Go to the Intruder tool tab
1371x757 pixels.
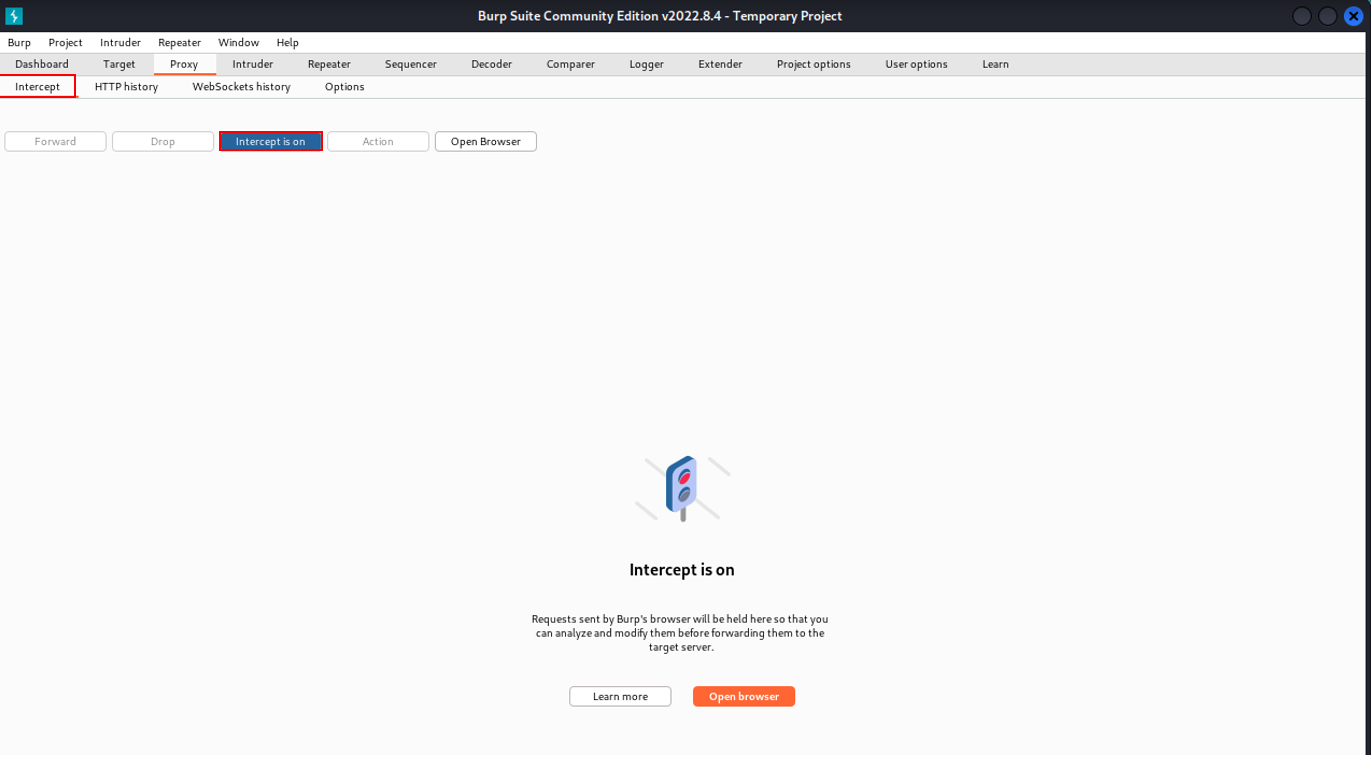(x=253, y=64)
